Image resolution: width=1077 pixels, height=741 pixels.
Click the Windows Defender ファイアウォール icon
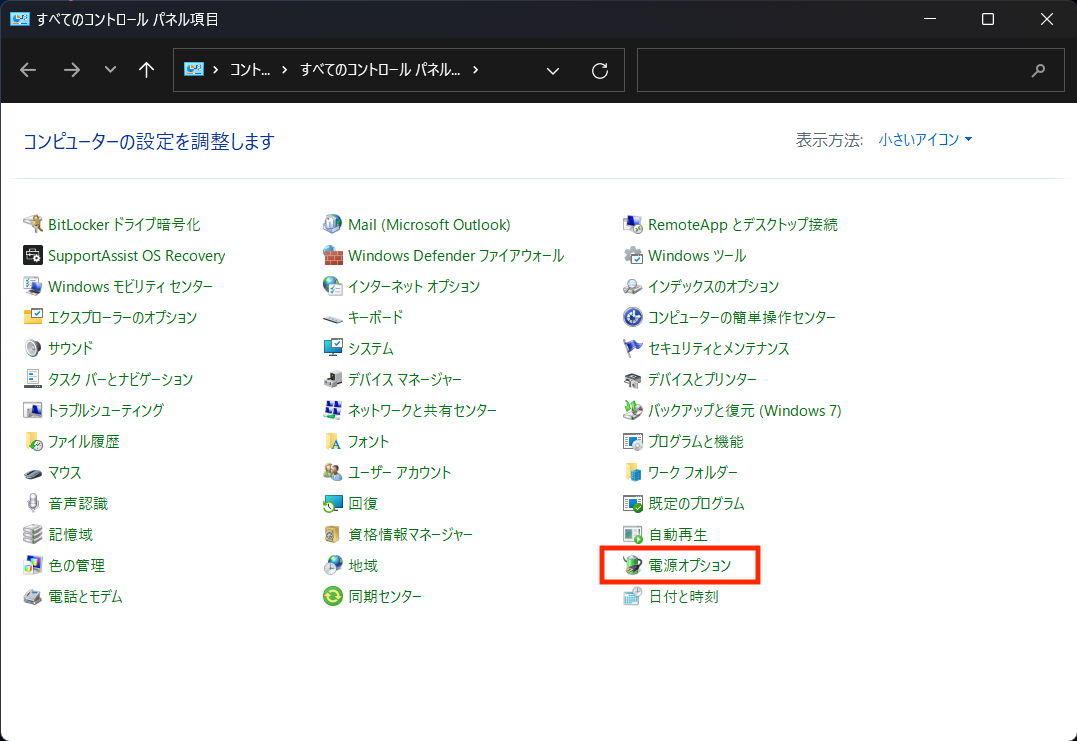pyautogui.click(x=333, y=256)
